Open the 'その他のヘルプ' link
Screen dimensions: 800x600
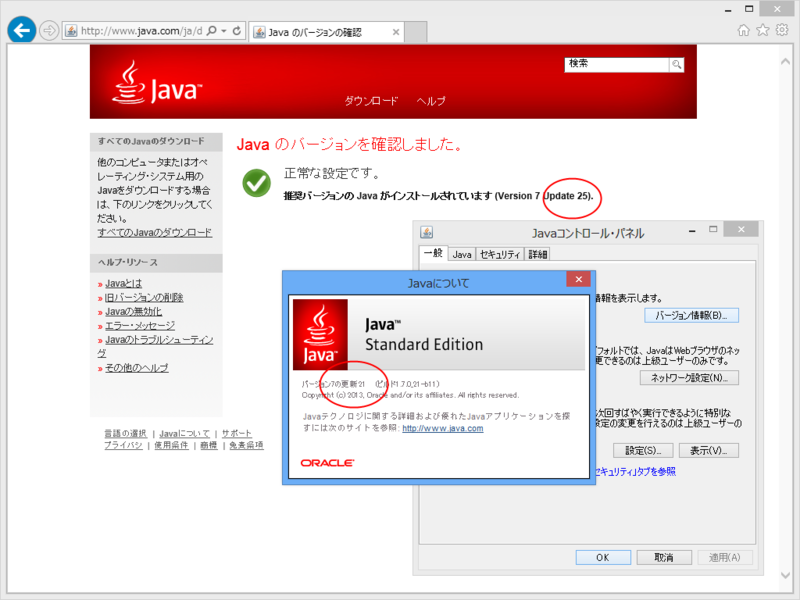[x=137, y=368]
